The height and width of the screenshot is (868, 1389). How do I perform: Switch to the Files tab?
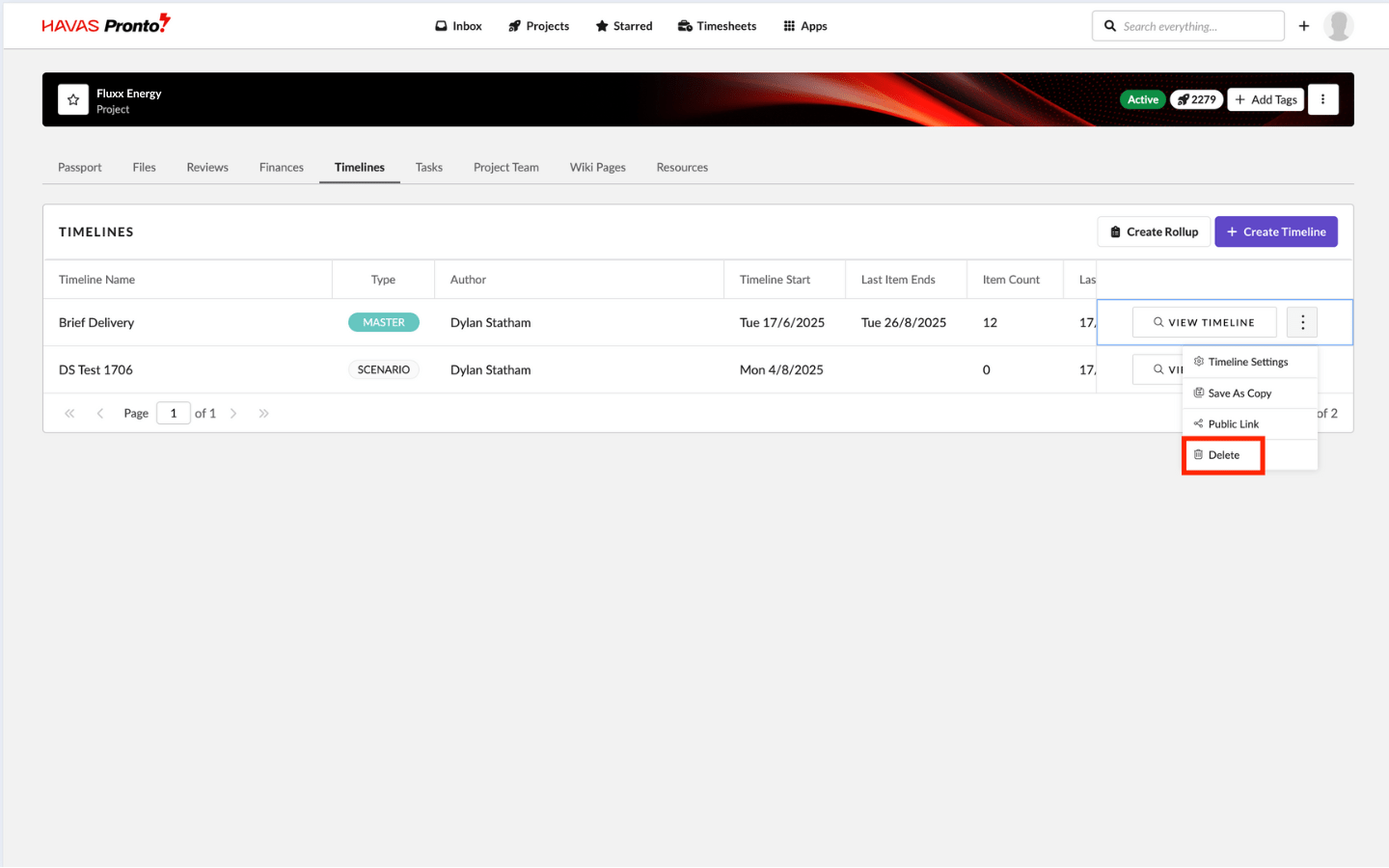click(x=144, y=167)
